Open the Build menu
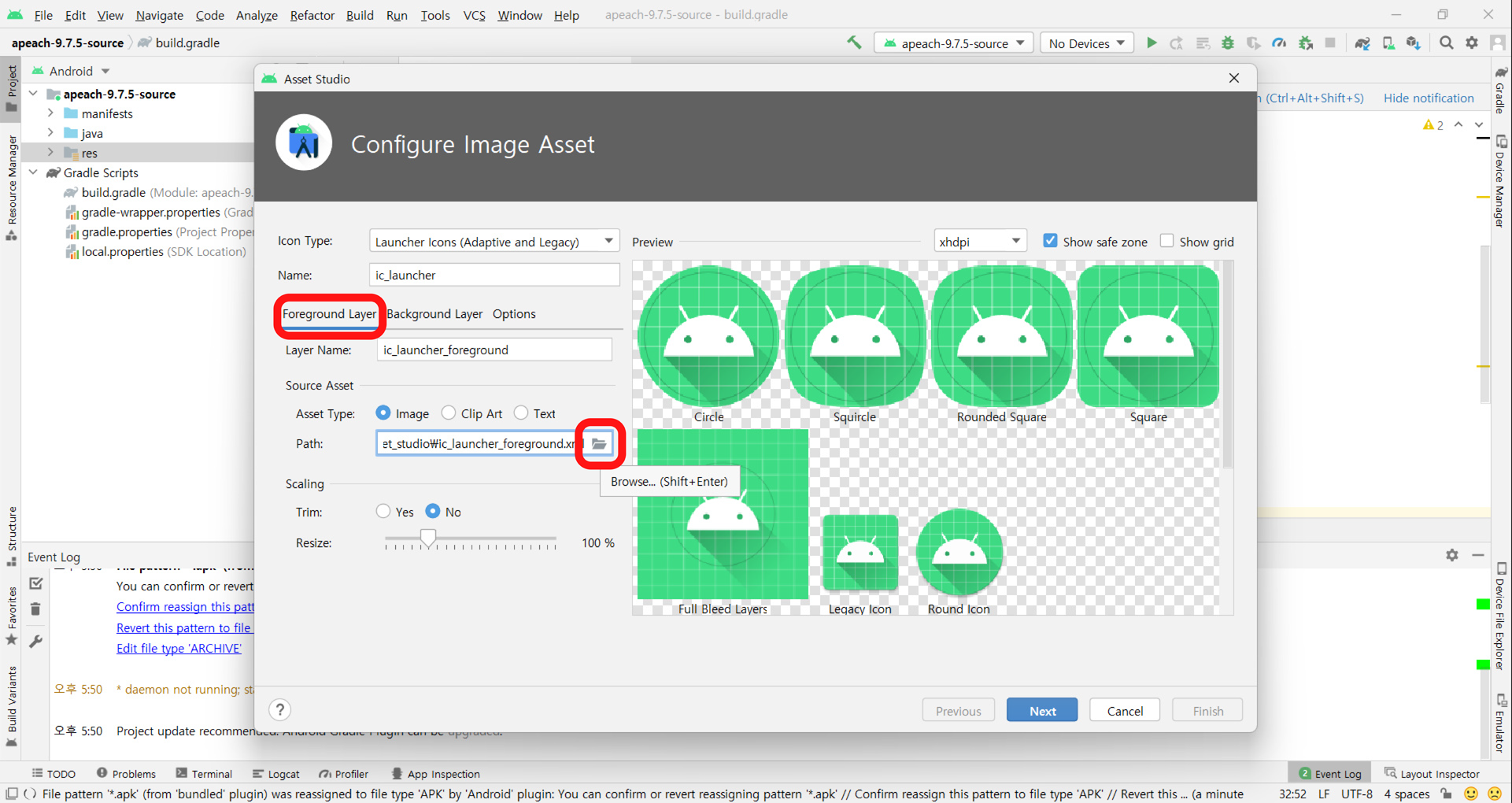Image resolution: width=1512 pixels, height=803 pixels. coord(359,15)
